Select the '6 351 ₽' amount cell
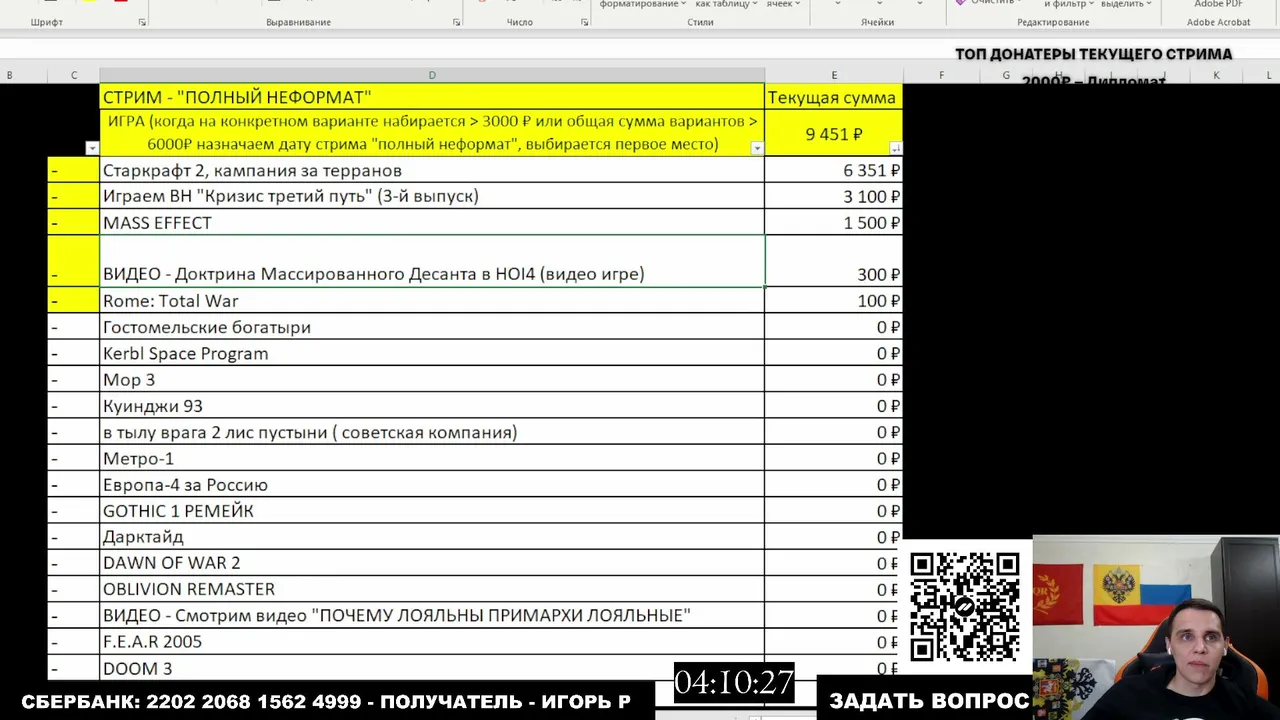Image resolution: width=1280 pixels, height=720 pixels. (834, 170)
